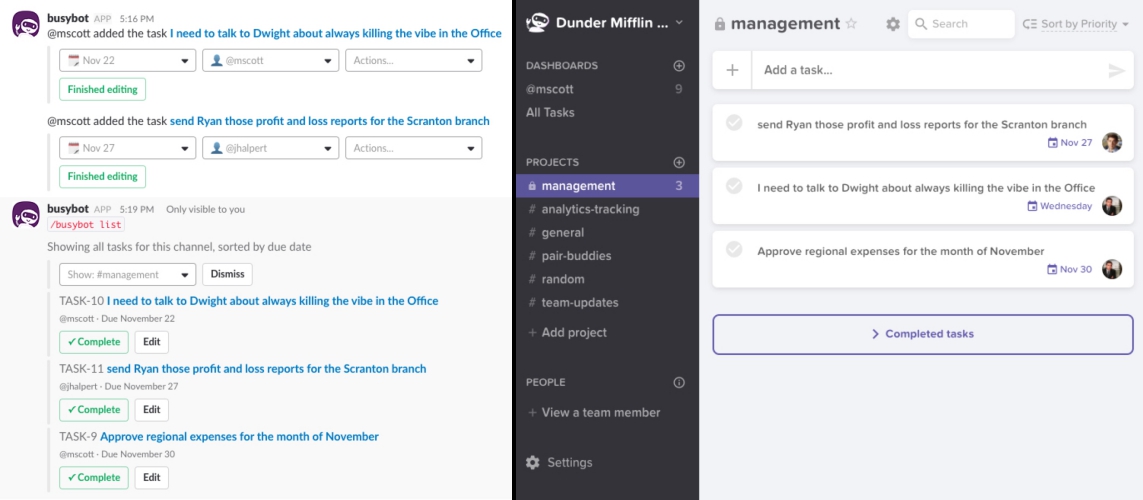Click the lock icon beside management title

click(x=719, y=24)
